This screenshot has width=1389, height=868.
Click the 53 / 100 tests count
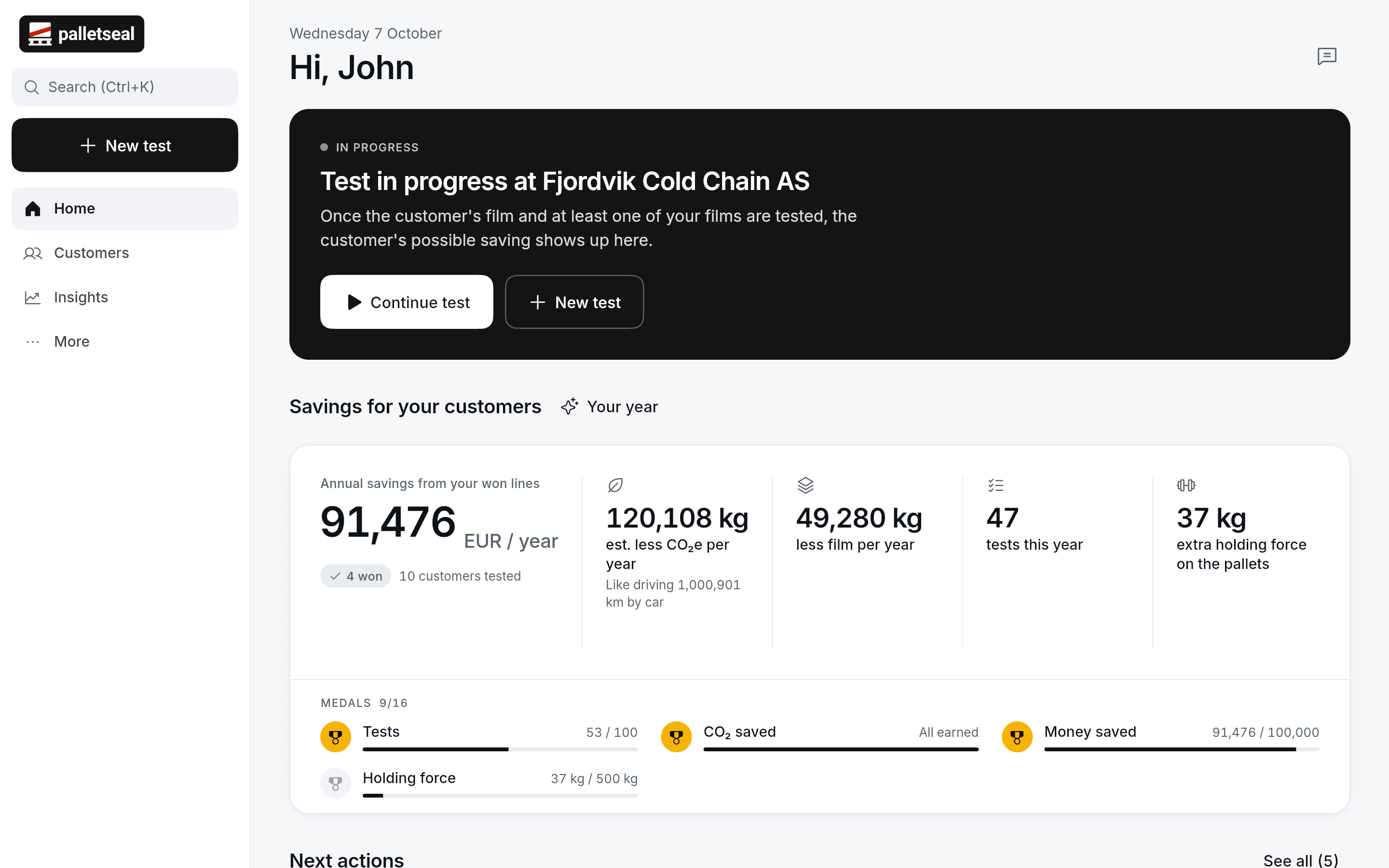pos(611,732)
